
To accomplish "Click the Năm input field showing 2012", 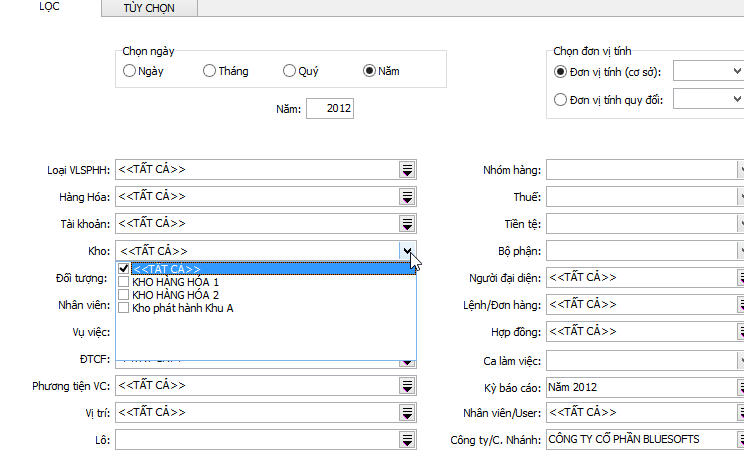I will point(330,108).
